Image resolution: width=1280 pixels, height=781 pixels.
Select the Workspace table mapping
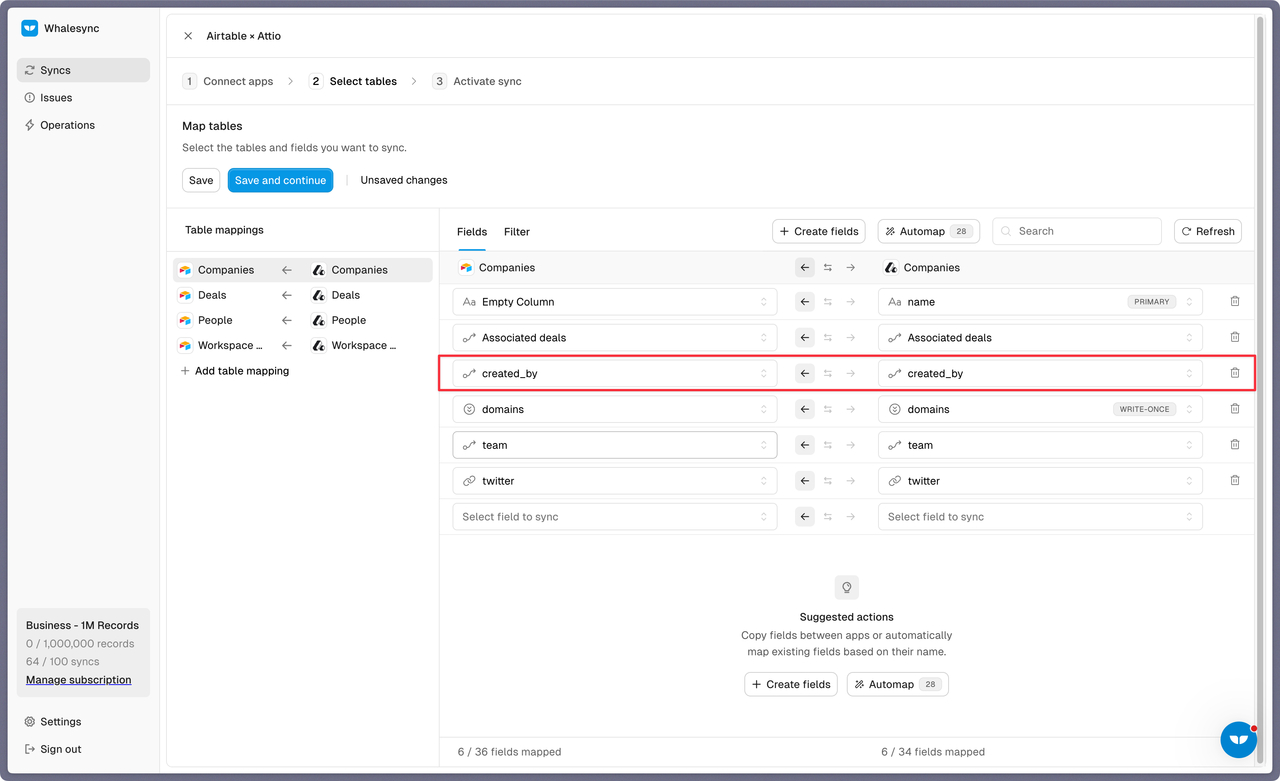[303, 345]
